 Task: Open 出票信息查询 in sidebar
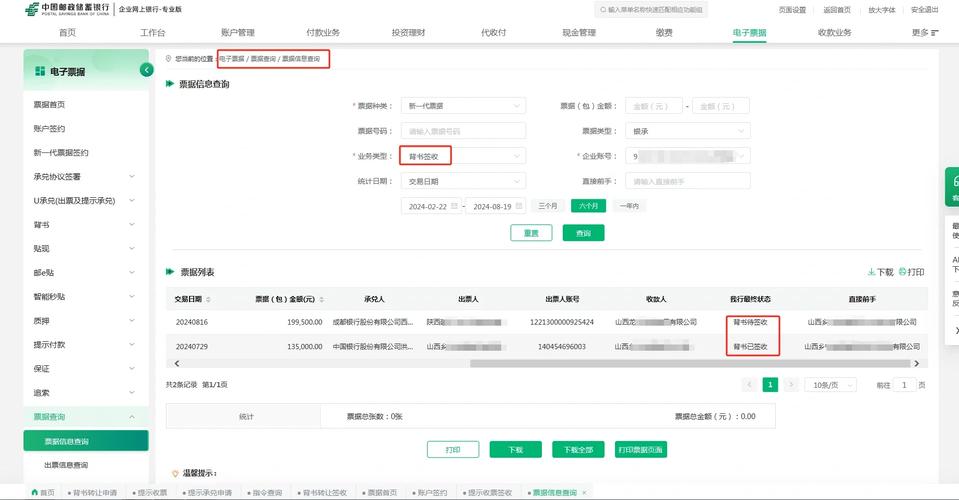tap(66, 465)
